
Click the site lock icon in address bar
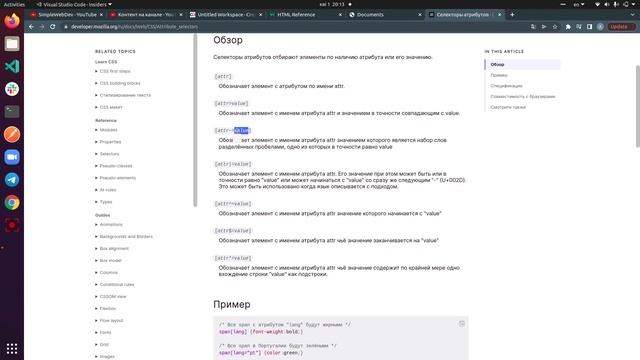pos(65,27)
